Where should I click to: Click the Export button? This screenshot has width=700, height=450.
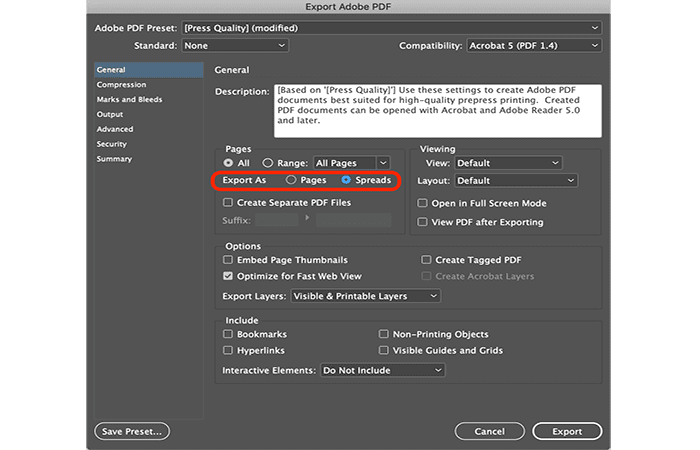click(567, 431)
